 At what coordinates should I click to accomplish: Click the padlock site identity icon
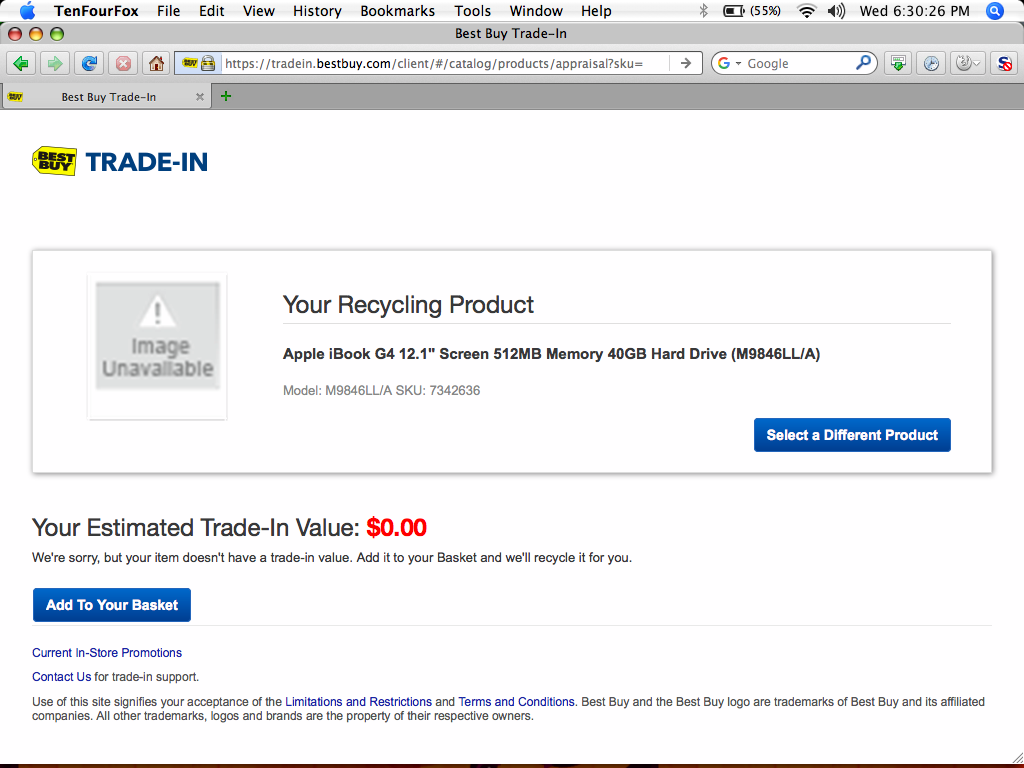208,63
